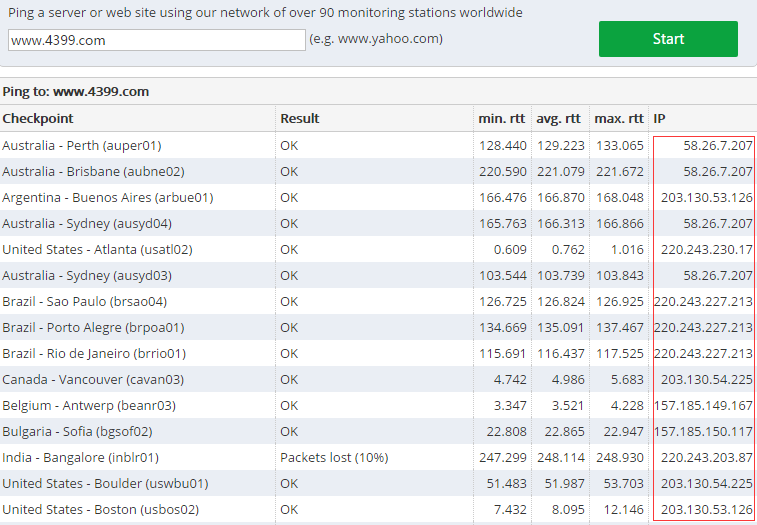Select the Argentina - Buenos Aires checkpoint
The height and width of the screenshot is (525, 757).
point(108,198)
